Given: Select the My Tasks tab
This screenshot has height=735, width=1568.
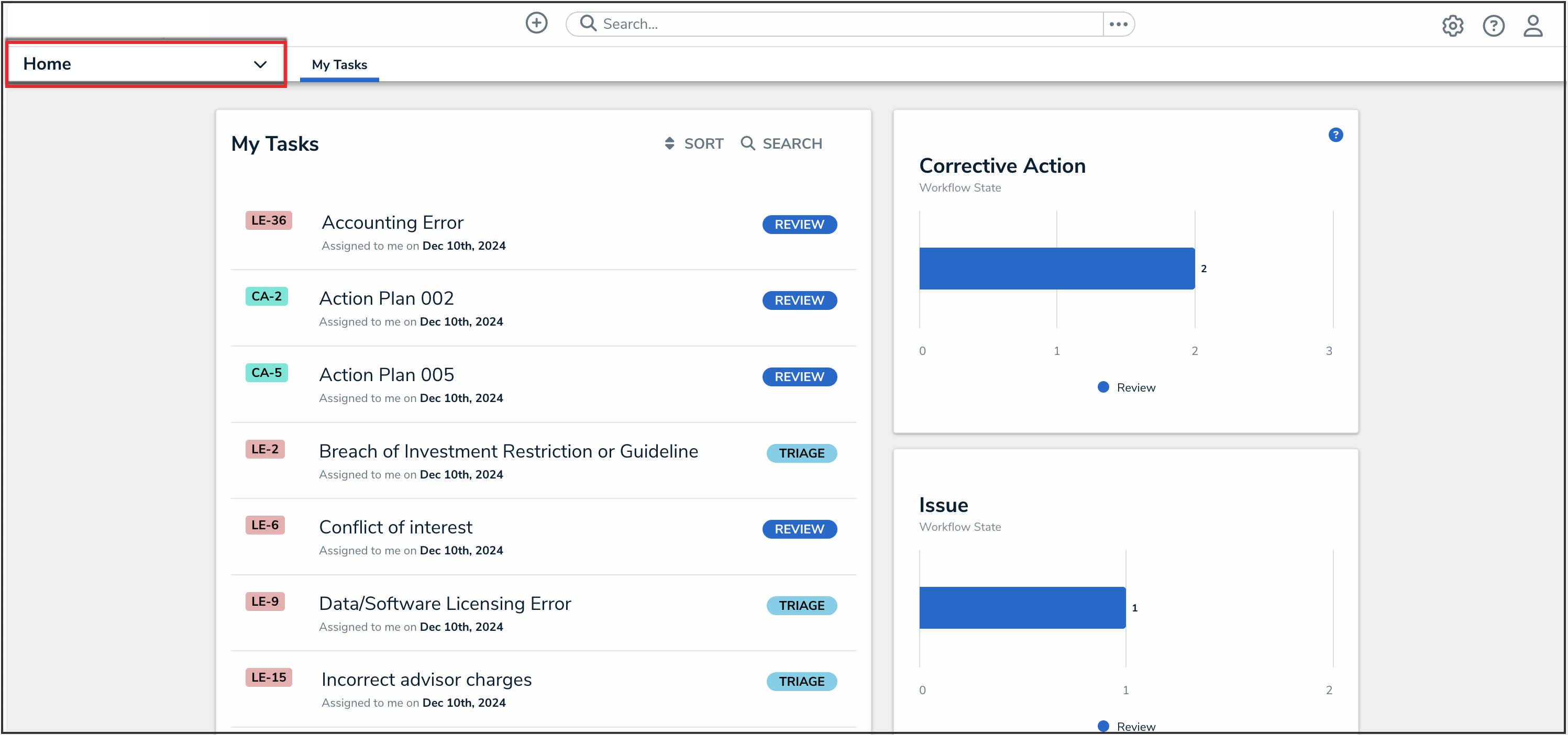Looking at the screenshot, I should [x=339, y=64].
